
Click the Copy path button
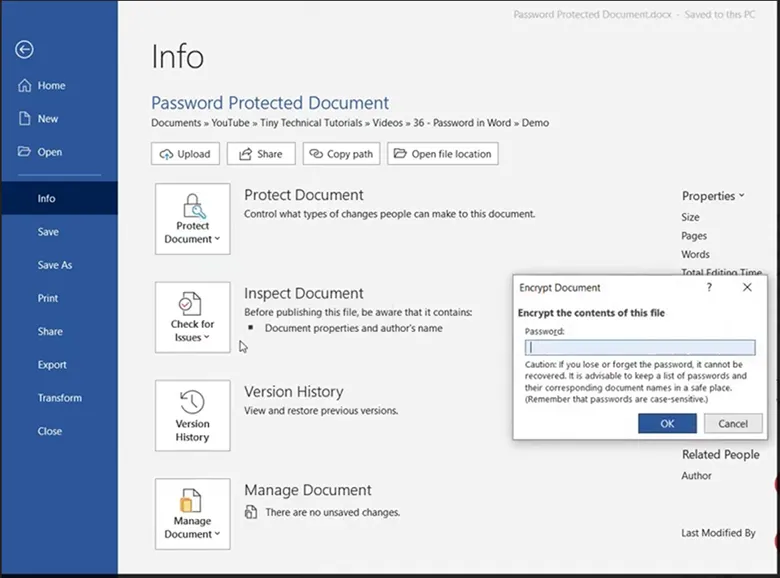click(x=340, y=154)
